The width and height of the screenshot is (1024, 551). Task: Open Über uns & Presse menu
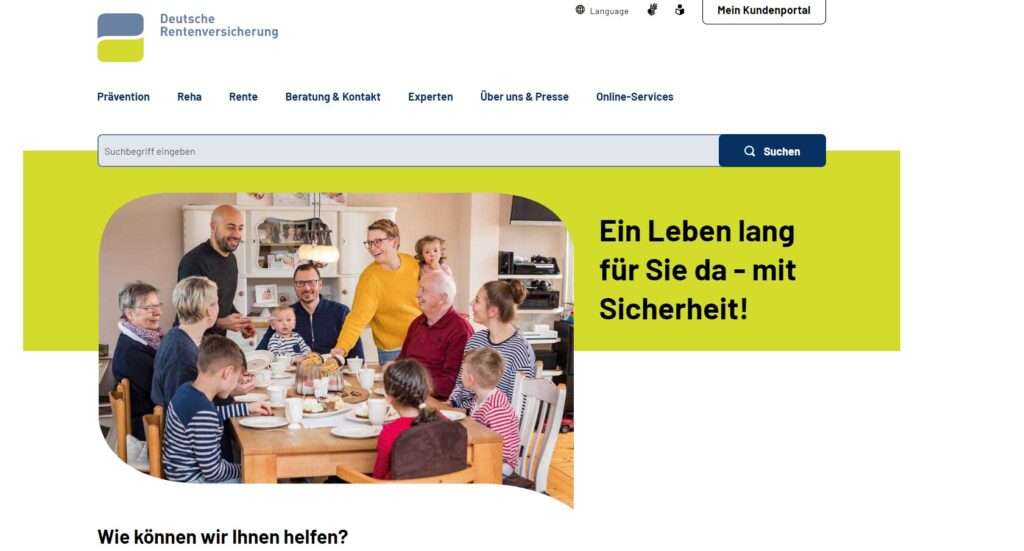coord(524,97)
